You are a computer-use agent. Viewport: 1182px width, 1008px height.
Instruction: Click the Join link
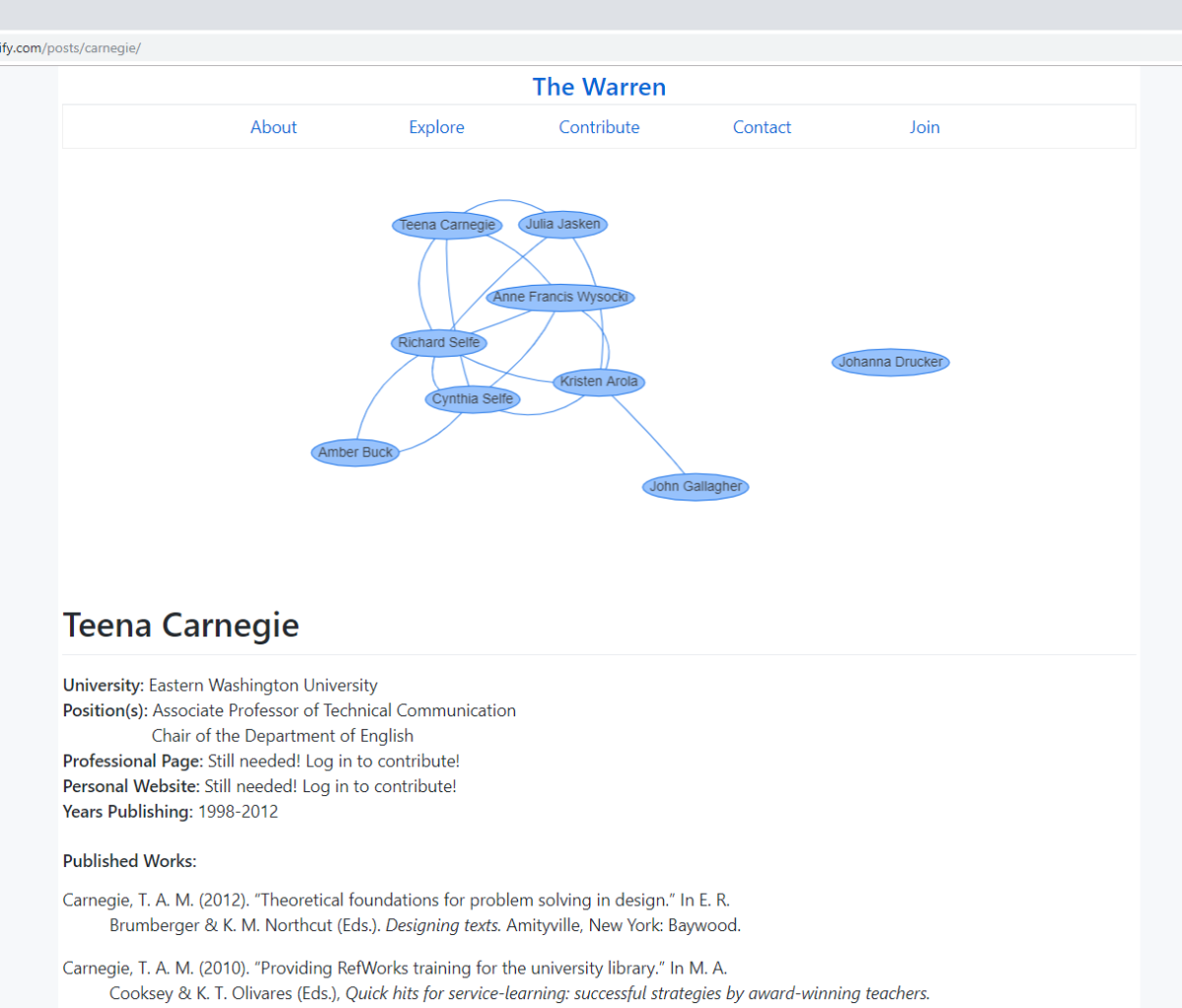pos(924,126)
